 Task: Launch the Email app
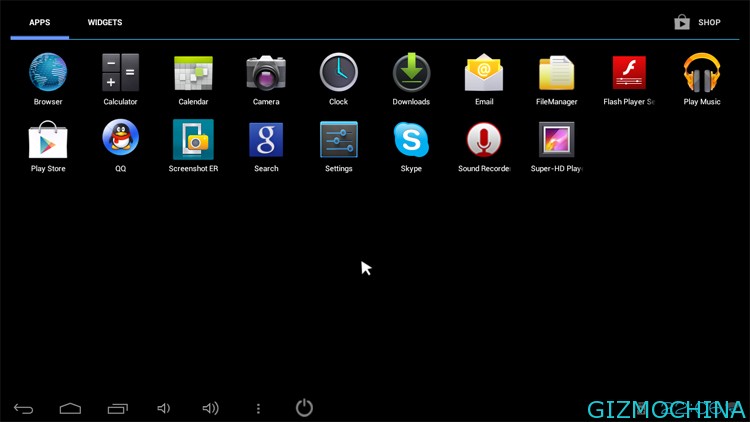point(484,74)
